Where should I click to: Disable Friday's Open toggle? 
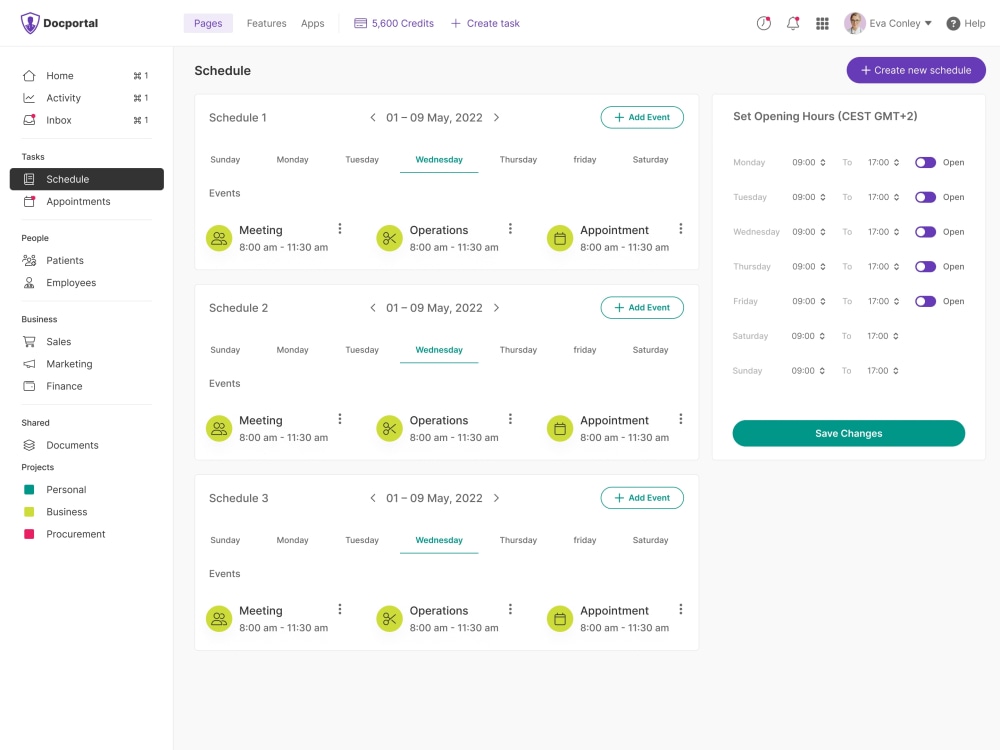tap(925, 301)
